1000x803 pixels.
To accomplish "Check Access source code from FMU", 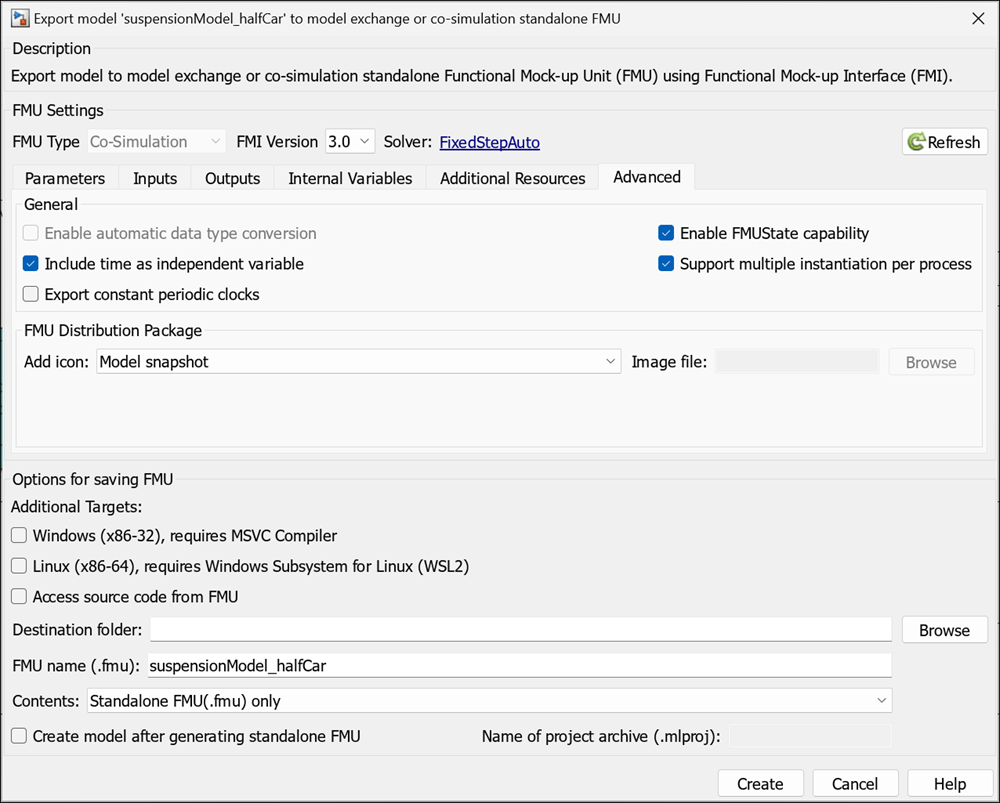I will 18,597.
